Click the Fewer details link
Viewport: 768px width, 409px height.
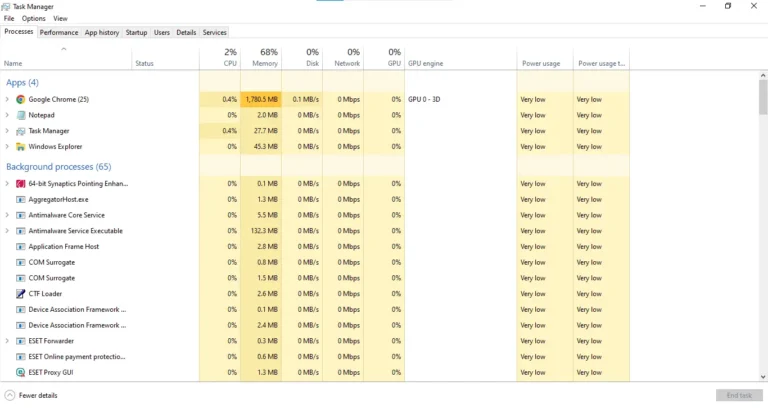38,395
